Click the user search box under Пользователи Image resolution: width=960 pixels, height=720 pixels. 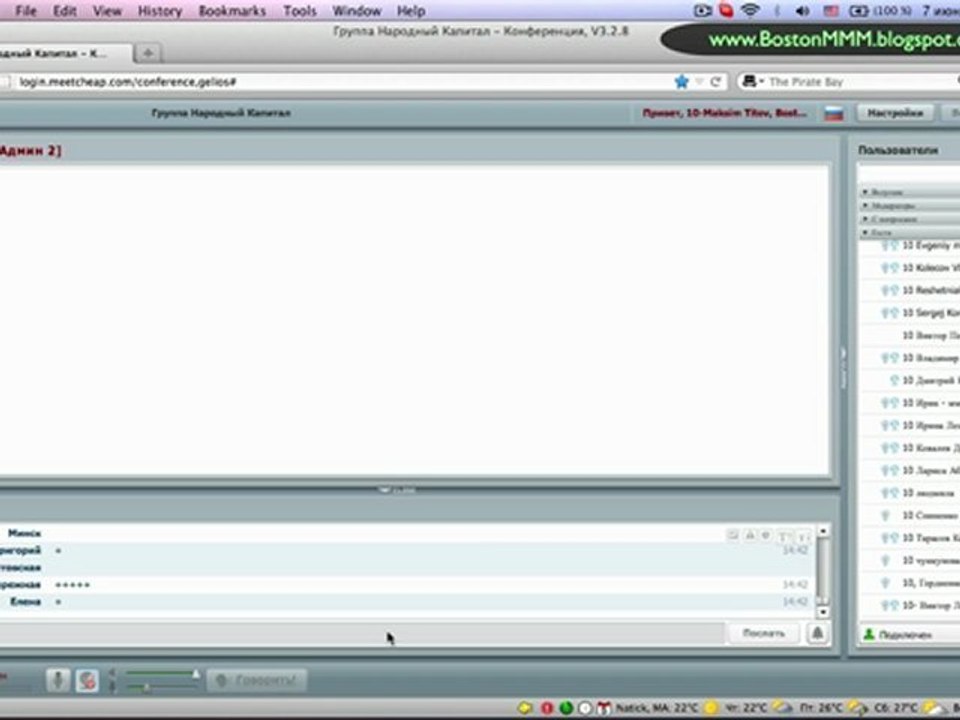coord(910,174)
